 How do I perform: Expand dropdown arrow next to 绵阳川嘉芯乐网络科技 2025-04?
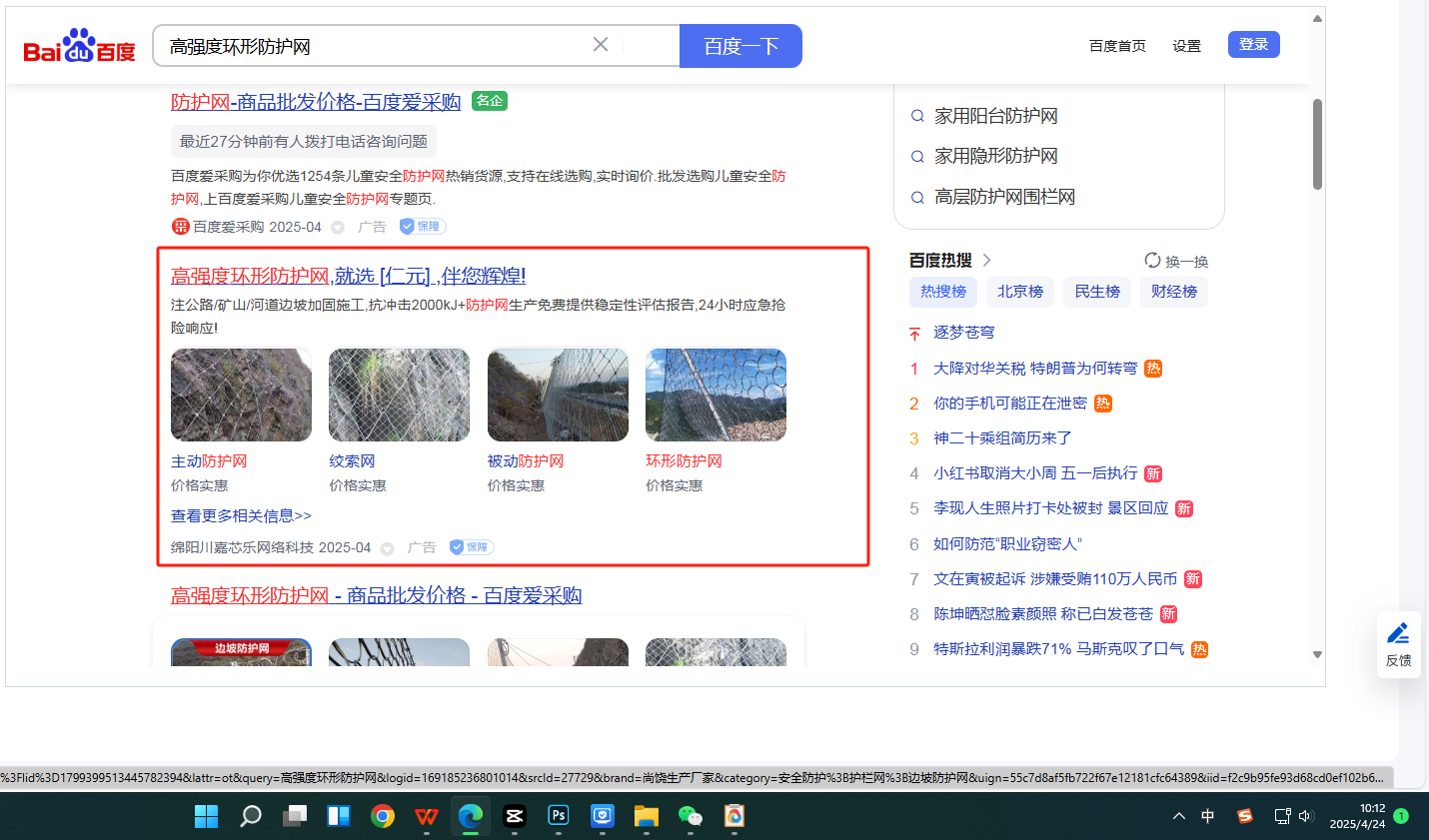(387, 548)
